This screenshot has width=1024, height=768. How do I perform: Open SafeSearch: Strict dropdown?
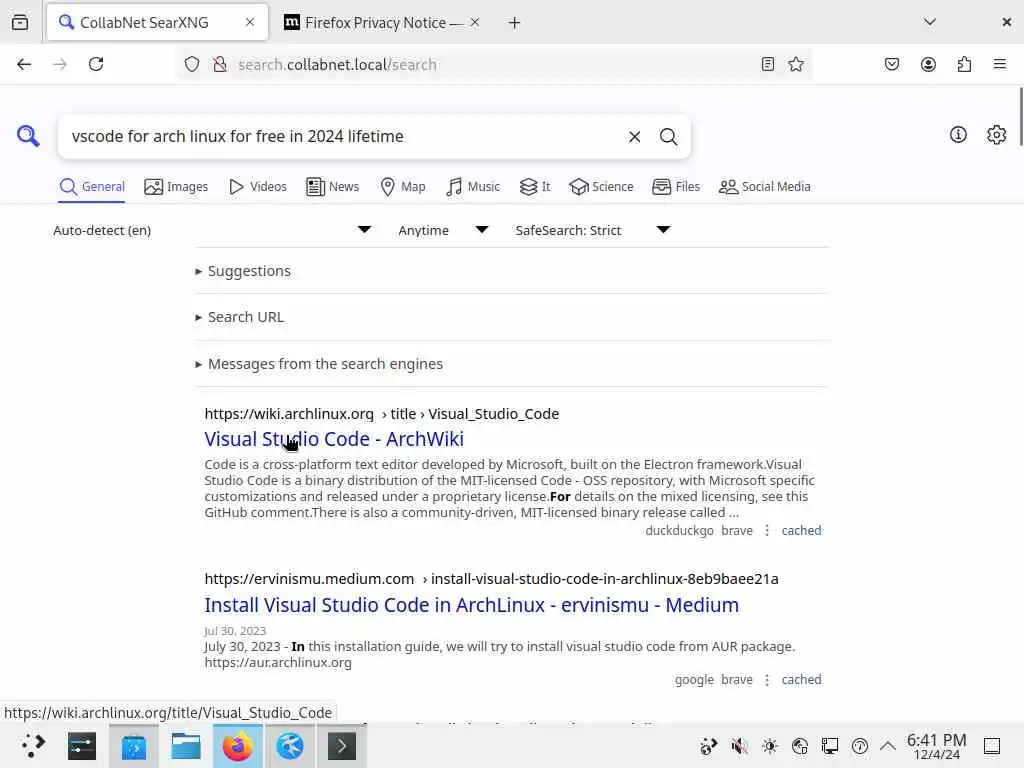click(593, 230)
